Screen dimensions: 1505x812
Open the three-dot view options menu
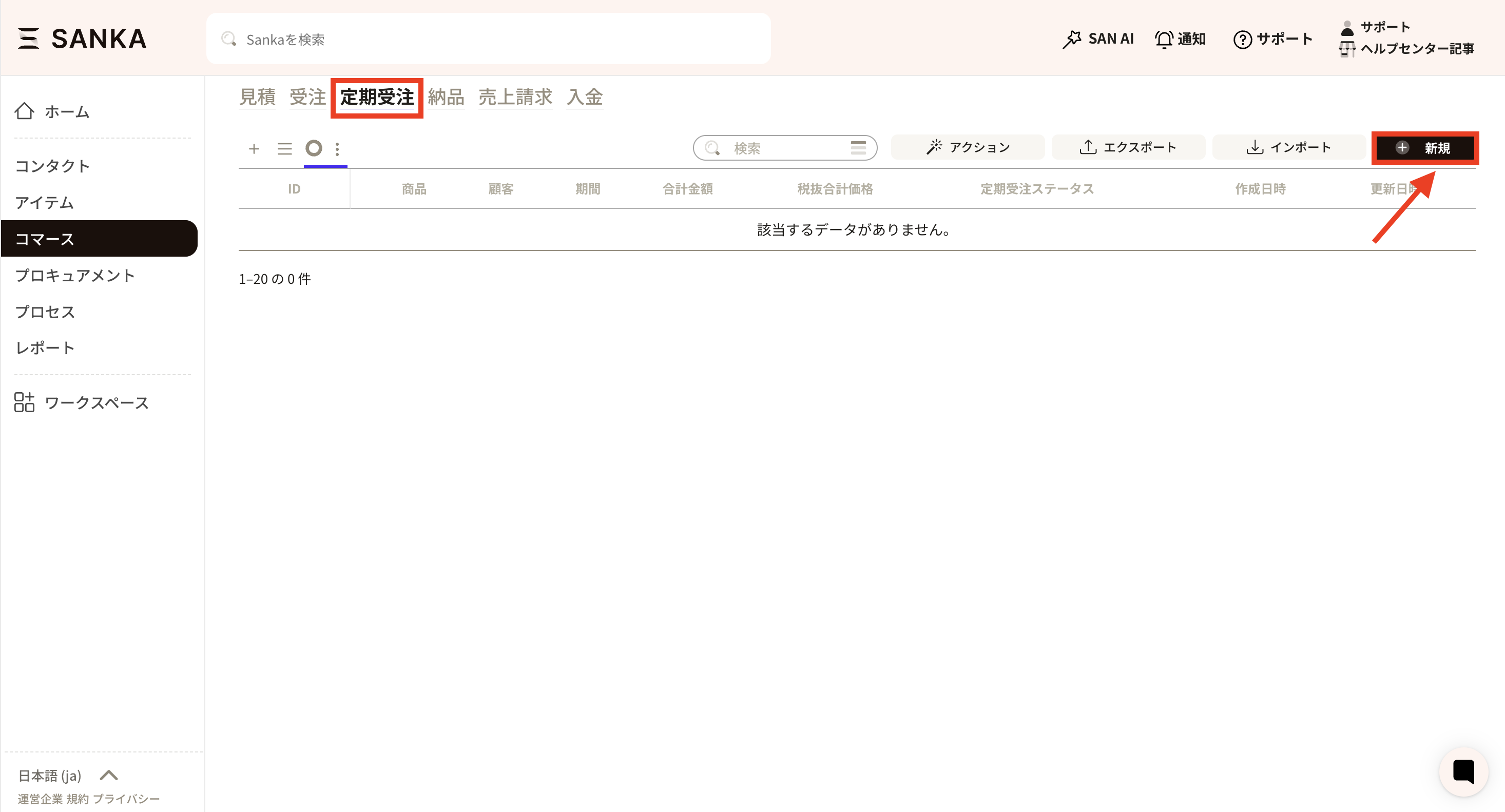[337, 149]
